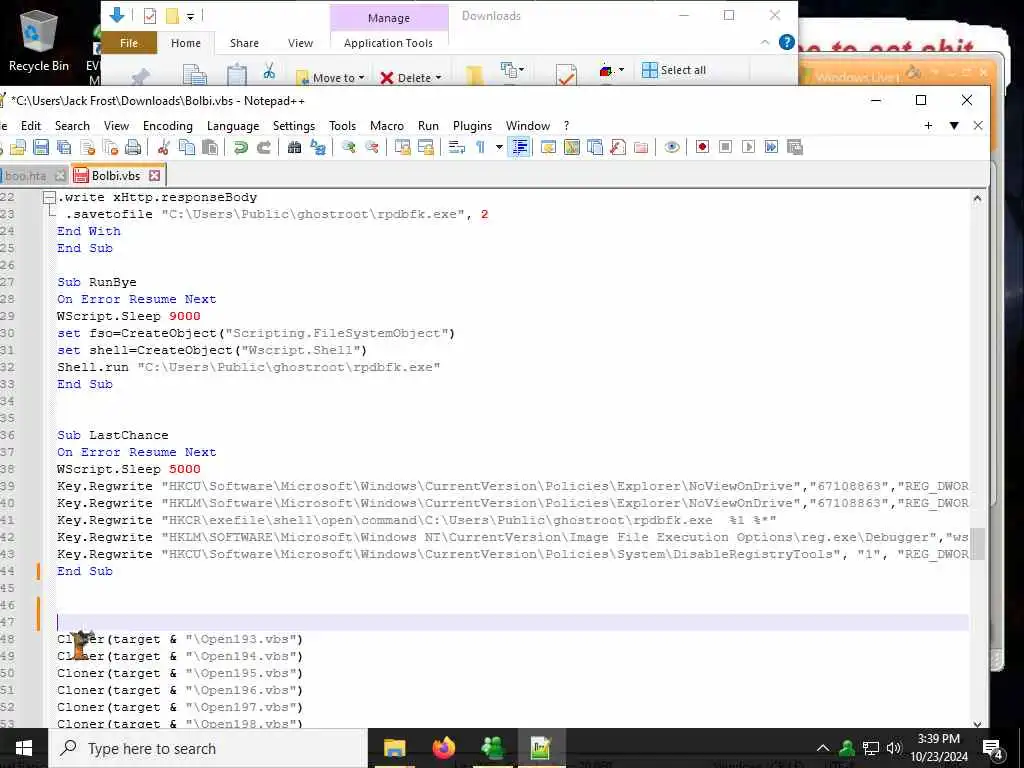Viewport: 1024px width, 768px height.
Task: Click the macro playback icon
Action: tap(748, 147)
